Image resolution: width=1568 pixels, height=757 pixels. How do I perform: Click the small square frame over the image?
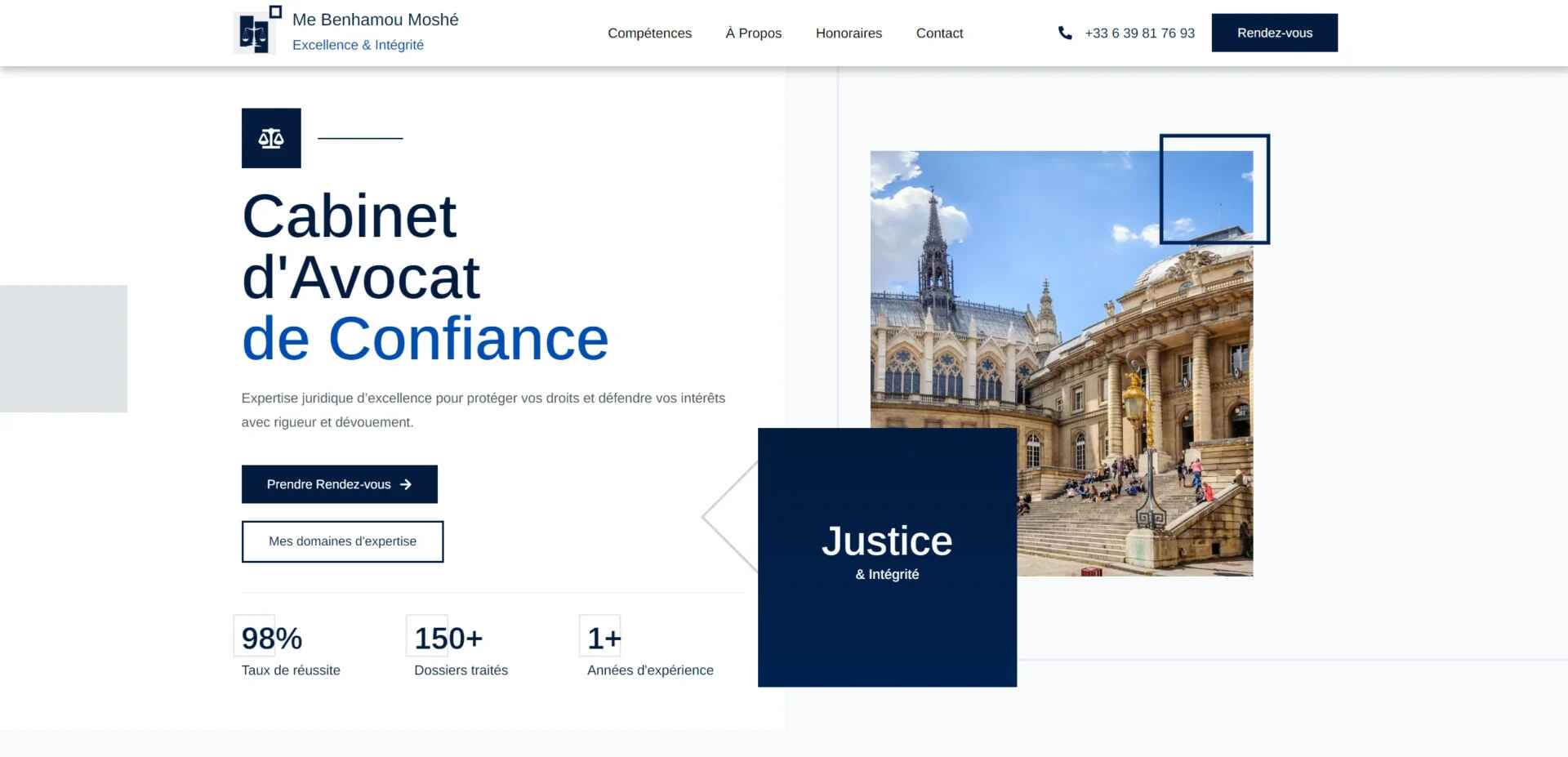[x=1214, y=189]
